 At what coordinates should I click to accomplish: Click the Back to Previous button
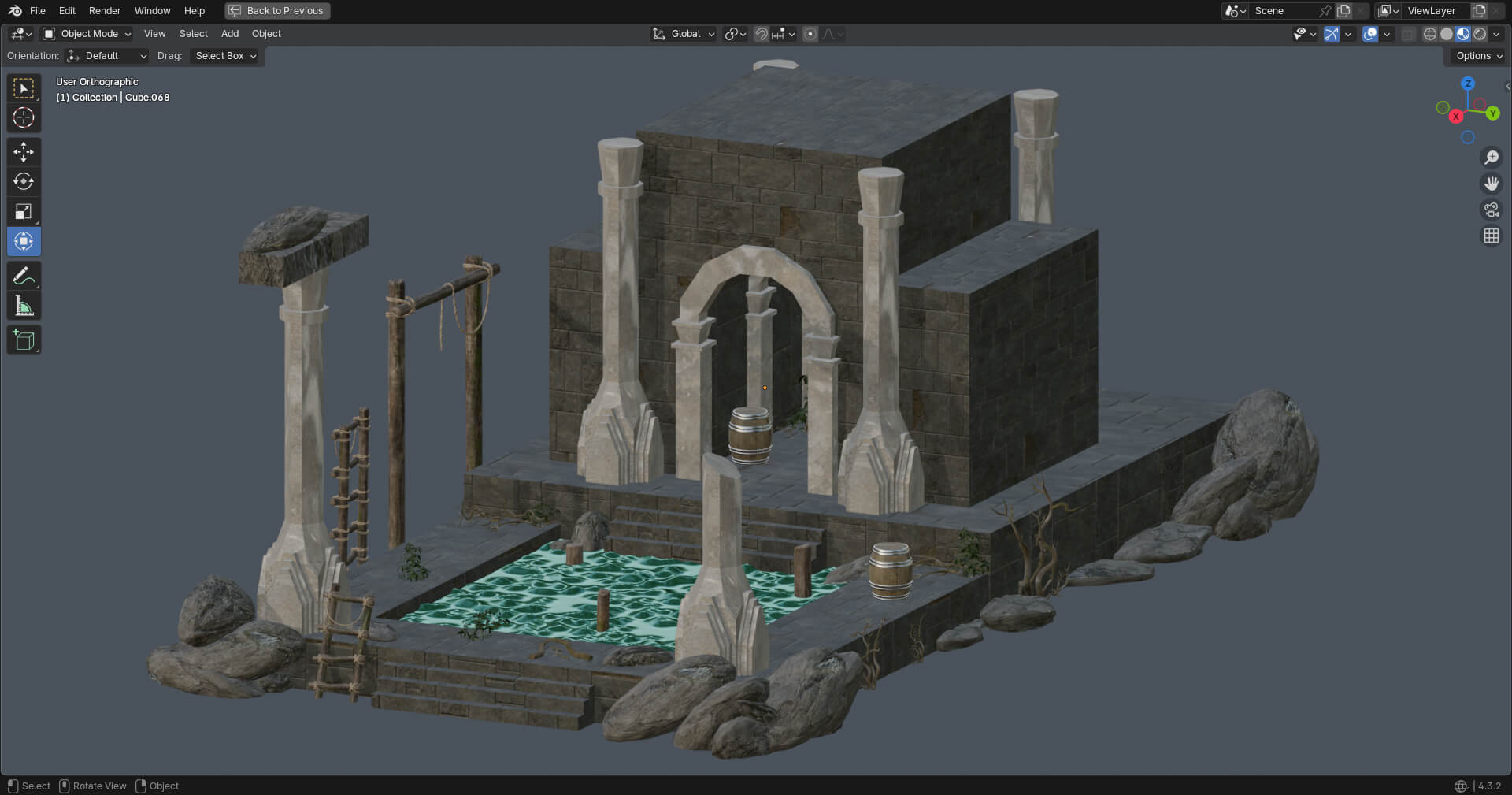(x=277, y=11)
